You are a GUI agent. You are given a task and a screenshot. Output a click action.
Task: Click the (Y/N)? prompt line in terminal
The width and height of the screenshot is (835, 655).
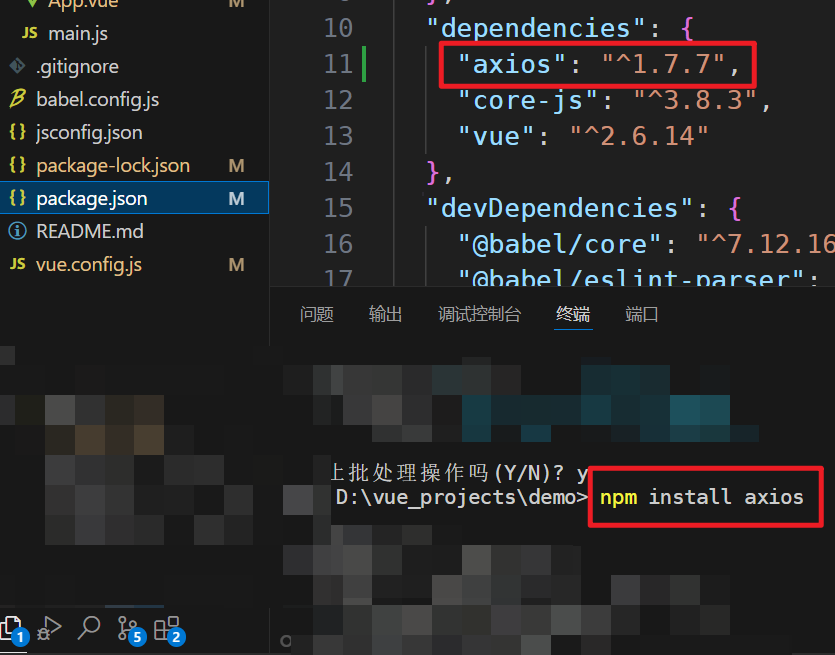pos(459,472)
